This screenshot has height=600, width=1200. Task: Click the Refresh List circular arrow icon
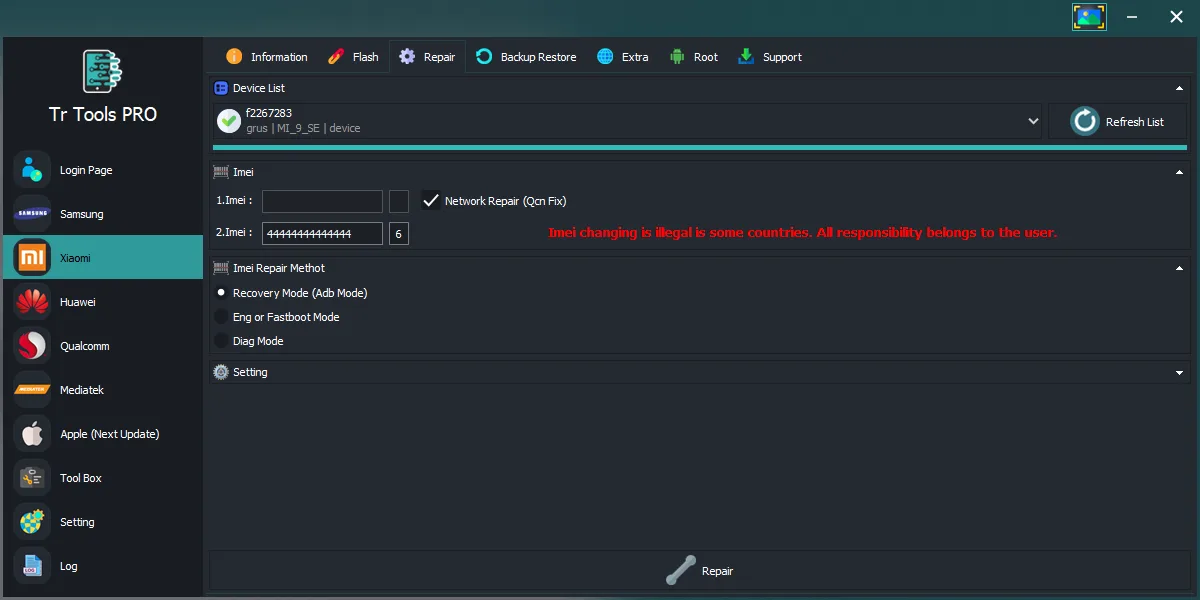point(1085,121)
